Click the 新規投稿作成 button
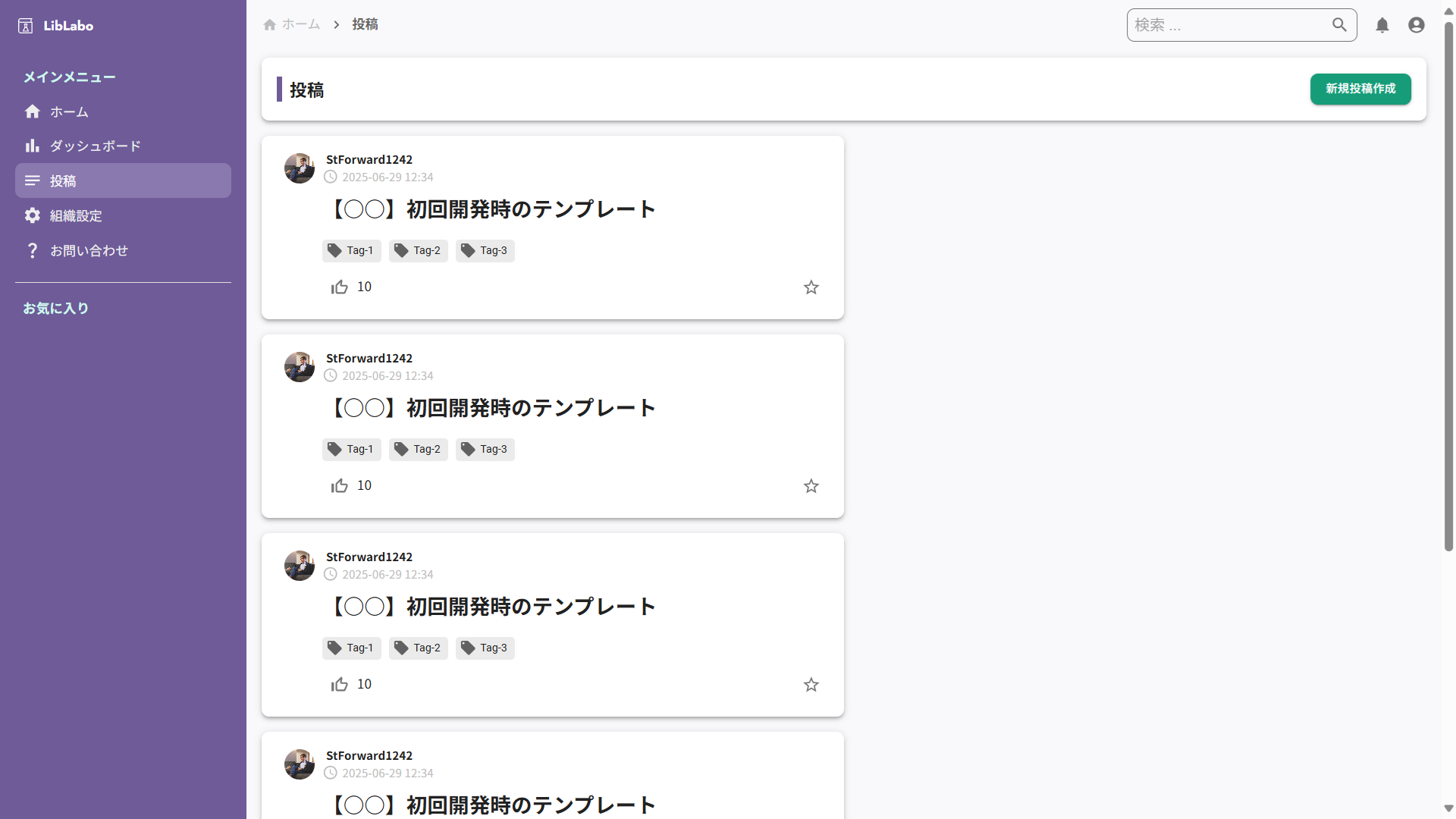The width and height of the screenshot is (1456, 819). (1360, 89)
